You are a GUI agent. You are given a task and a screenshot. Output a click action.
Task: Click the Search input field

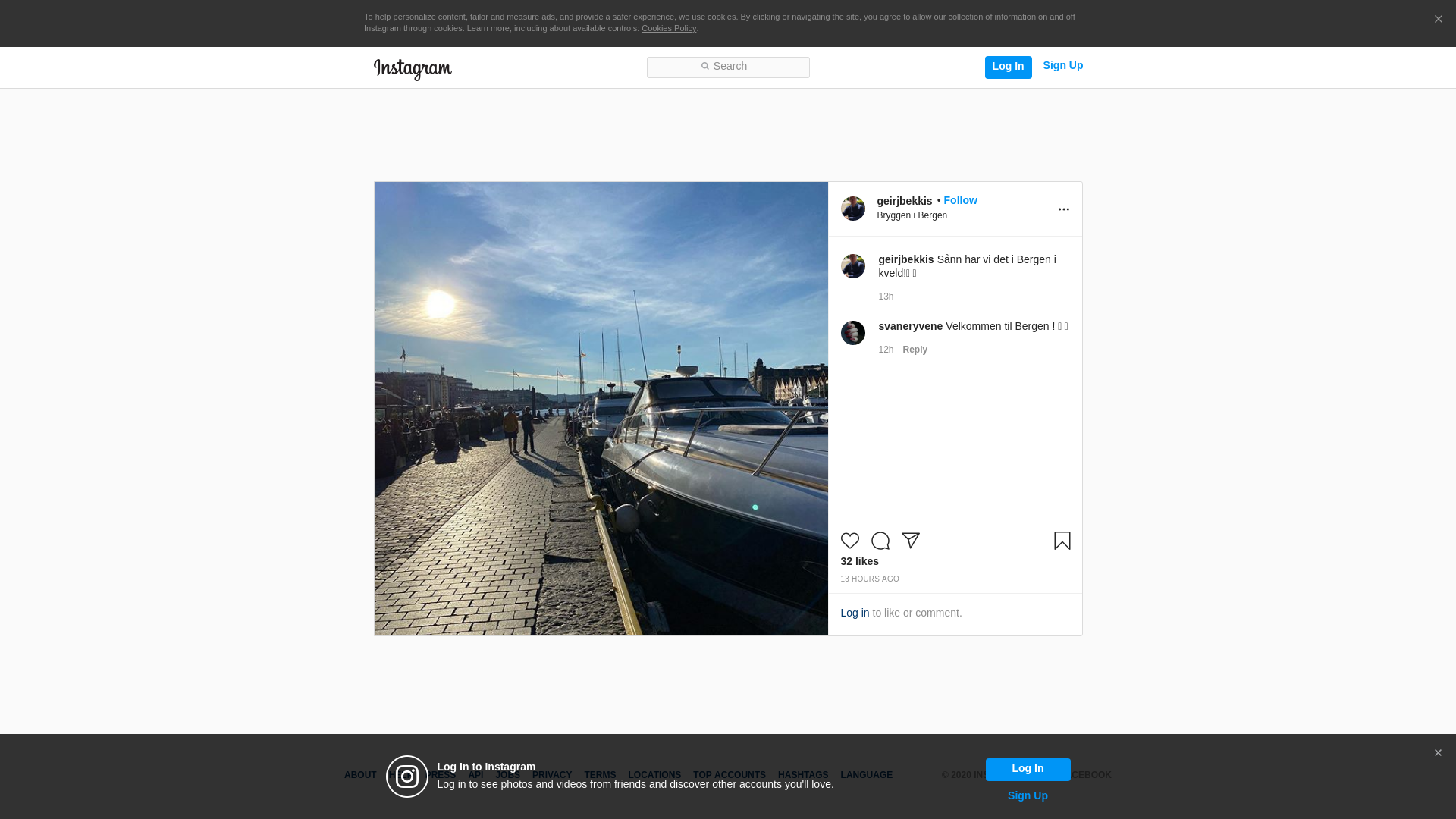[x=728, y=67]
